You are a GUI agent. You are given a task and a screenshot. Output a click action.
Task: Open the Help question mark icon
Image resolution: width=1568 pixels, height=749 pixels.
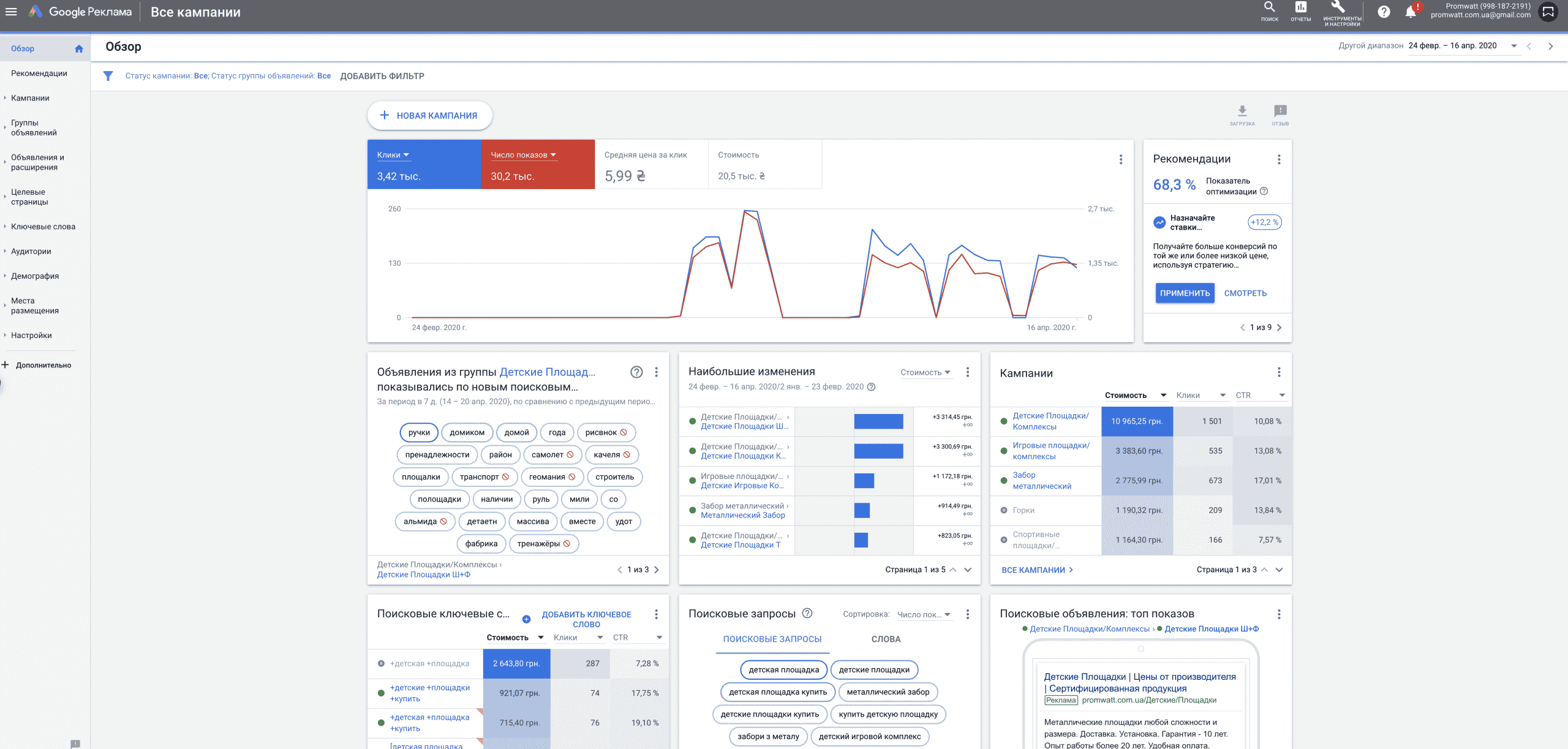pyautogui.click(x=1384, y=12)
